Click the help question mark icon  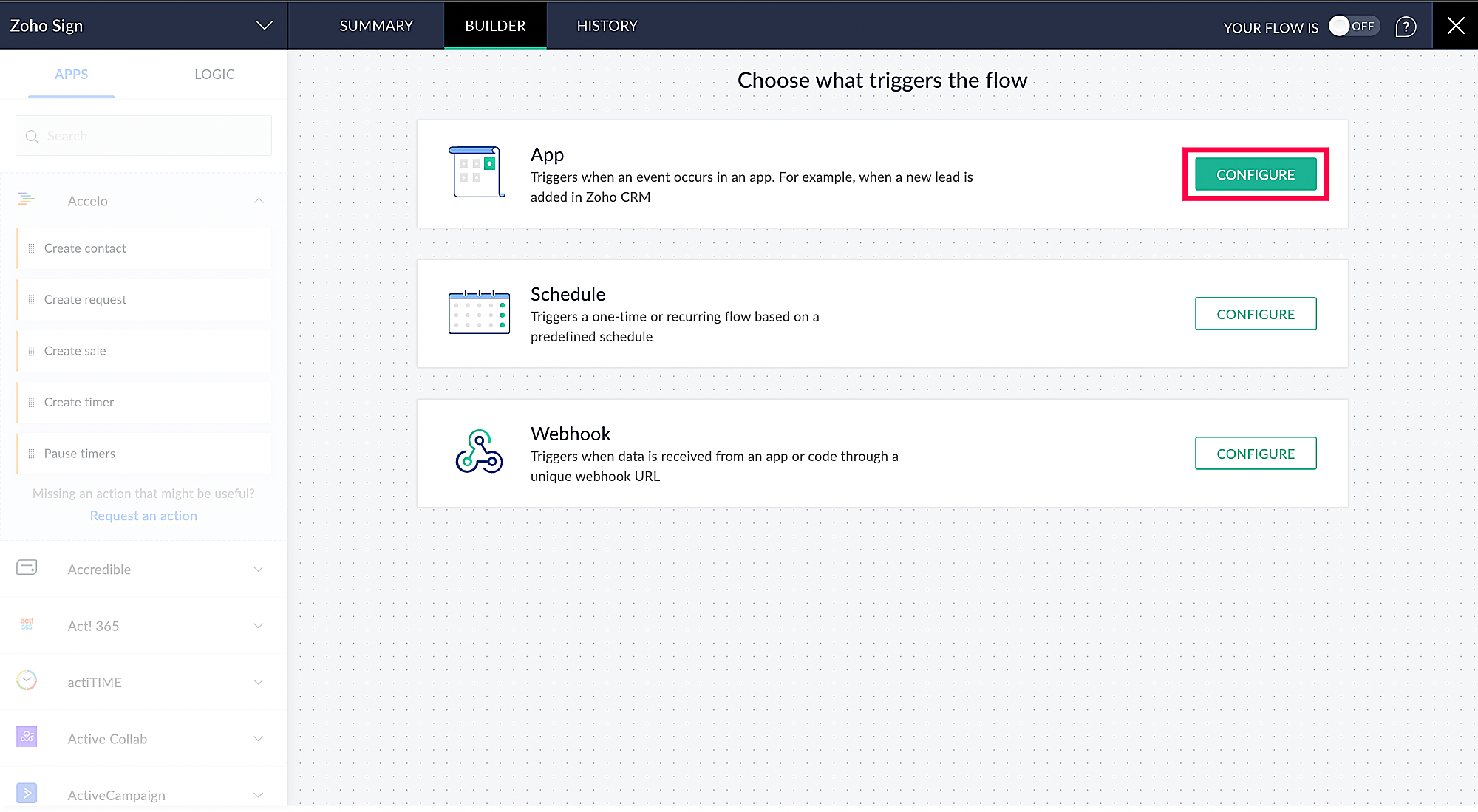tap(1406, 27)
